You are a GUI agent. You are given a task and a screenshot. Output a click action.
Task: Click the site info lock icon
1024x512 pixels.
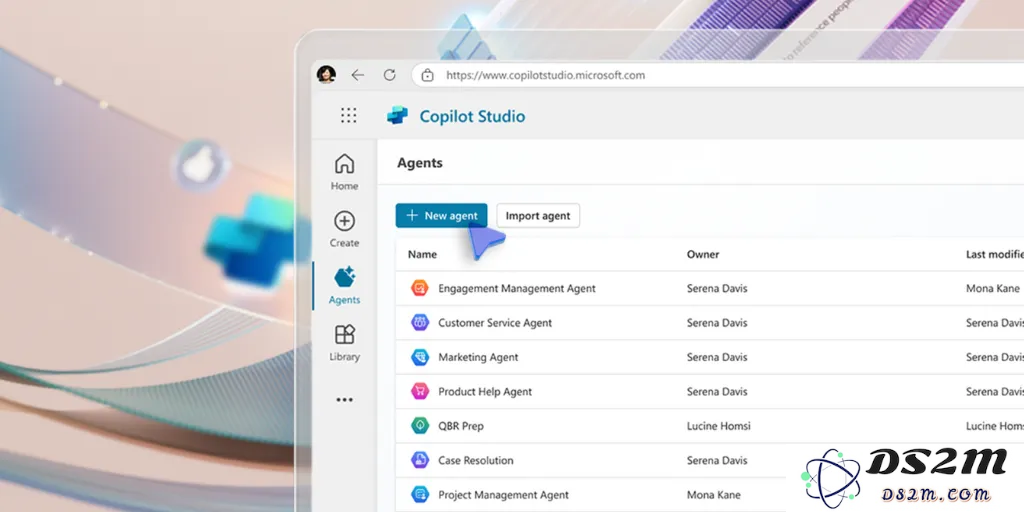tap(427, 75)
